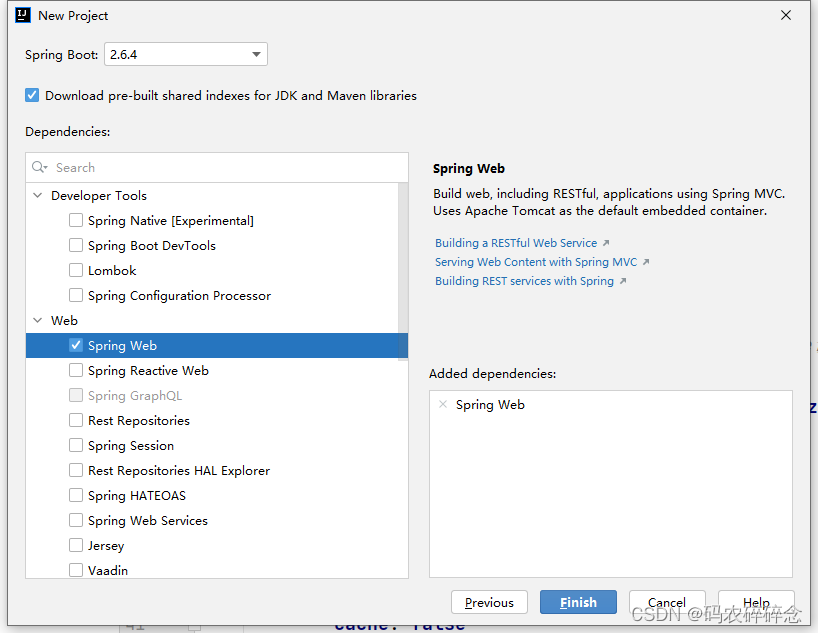Viewport: 818px width, 633px height.
Task: Click the Help button
Action: (x=756, y=602)
